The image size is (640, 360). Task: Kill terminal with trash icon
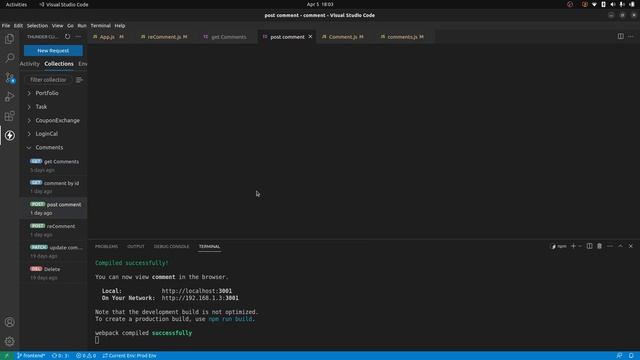[600, 246]
